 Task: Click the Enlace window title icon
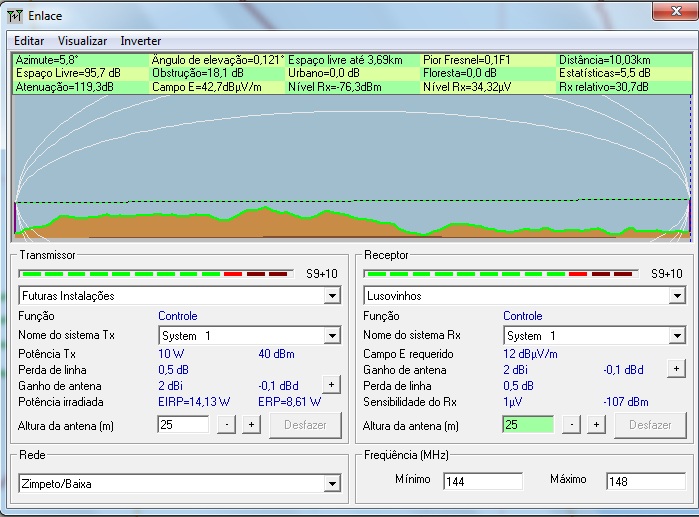[15, 15]
